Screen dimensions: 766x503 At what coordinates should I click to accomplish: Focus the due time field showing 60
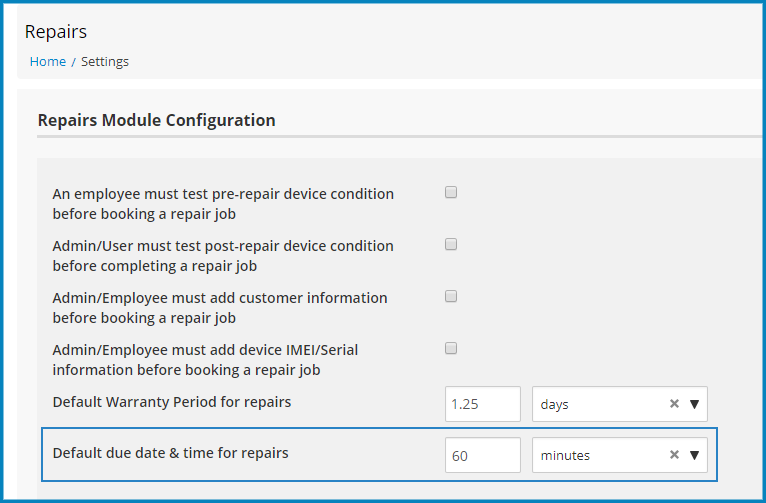click(483, 455)
